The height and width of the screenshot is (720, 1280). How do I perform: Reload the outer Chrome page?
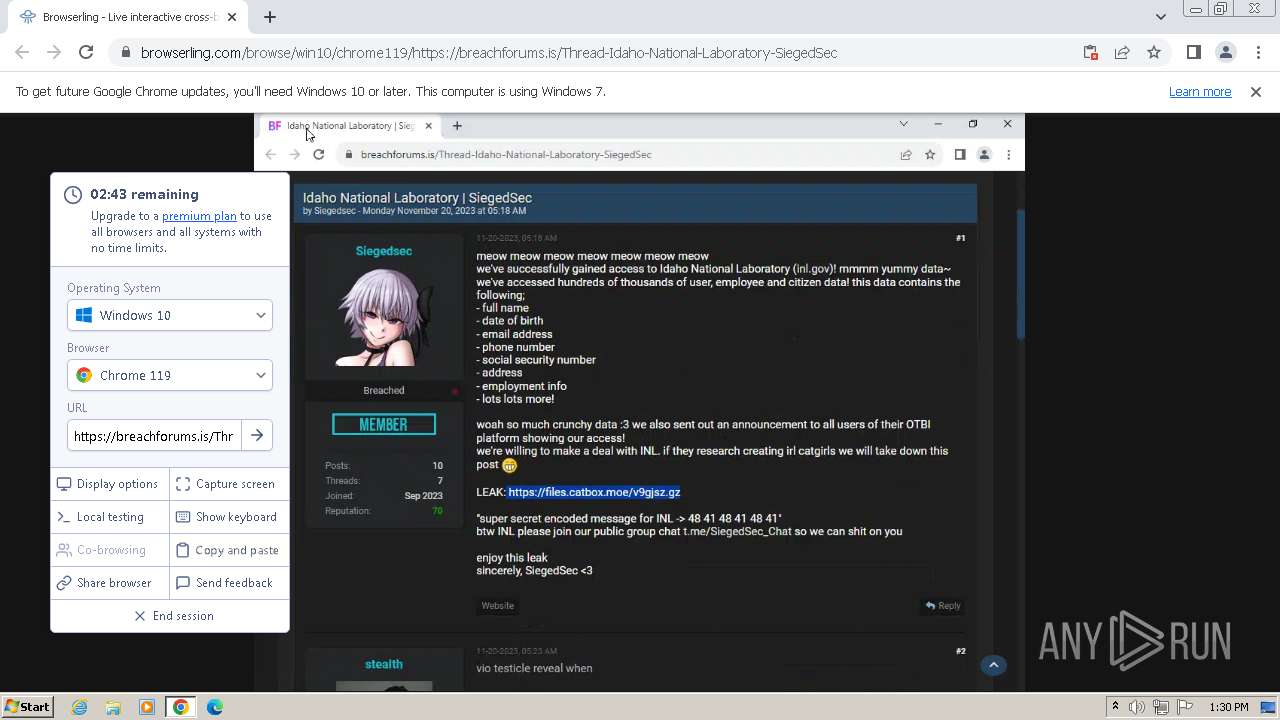click(x=86, y=53)
